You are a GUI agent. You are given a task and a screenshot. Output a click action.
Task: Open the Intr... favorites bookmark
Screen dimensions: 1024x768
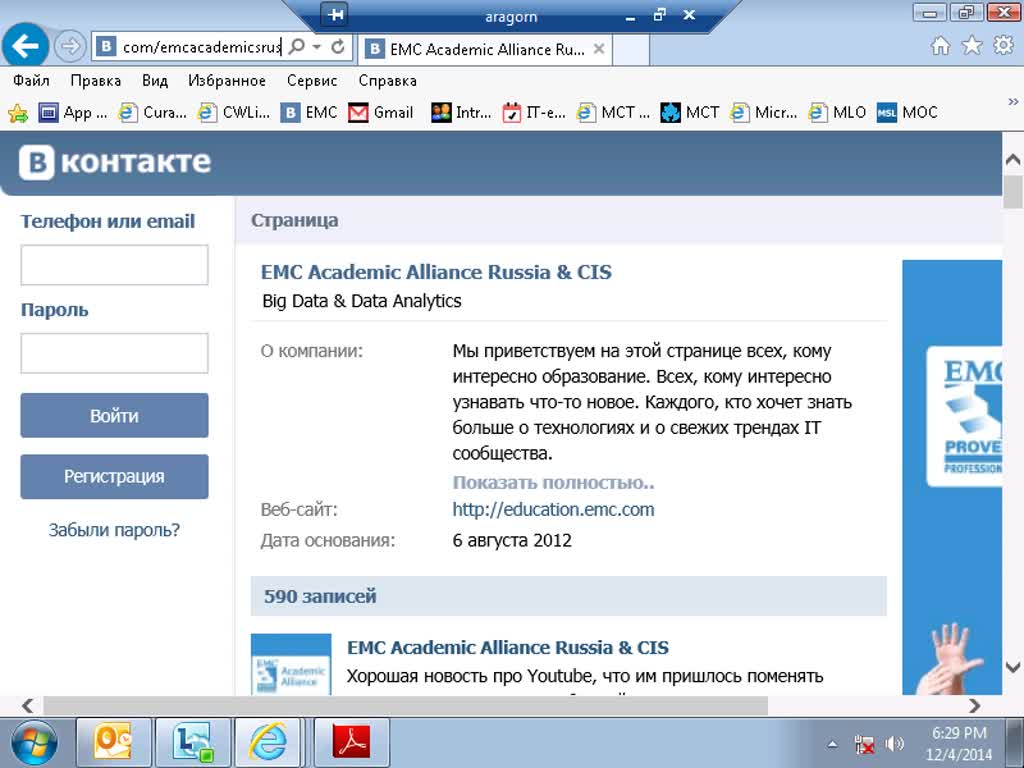(x=461, y=113)
